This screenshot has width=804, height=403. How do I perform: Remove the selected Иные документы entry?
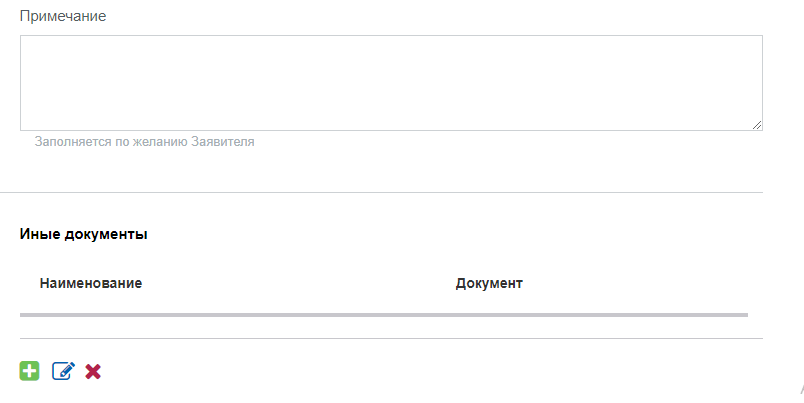point(93,371)
